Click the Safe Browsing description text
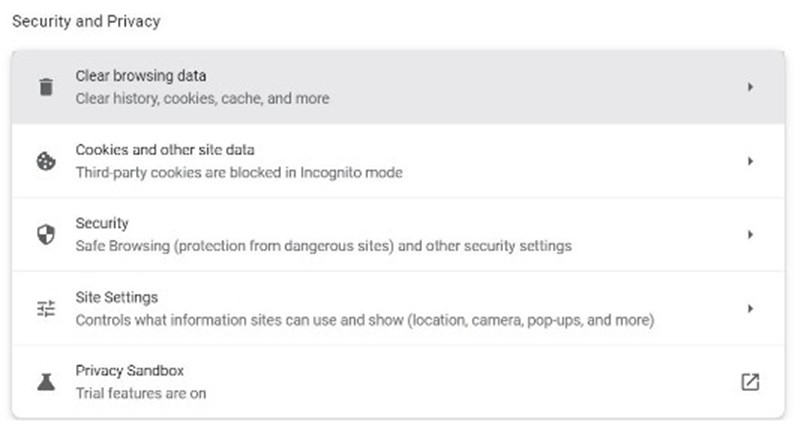The image size is (801, 434). click(323, 246)
